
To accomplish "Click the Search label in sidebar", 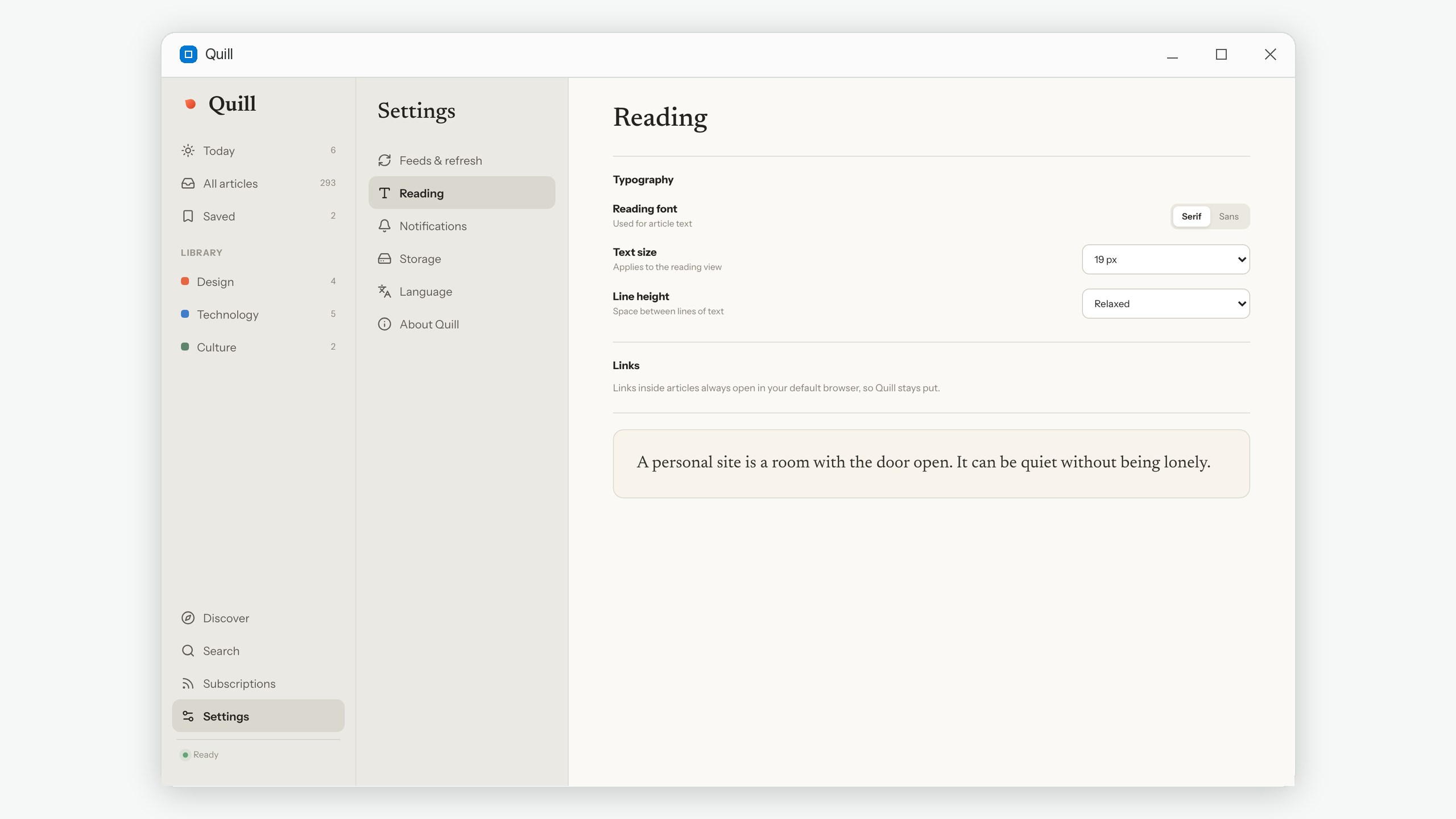I will (x=221, y=651).
